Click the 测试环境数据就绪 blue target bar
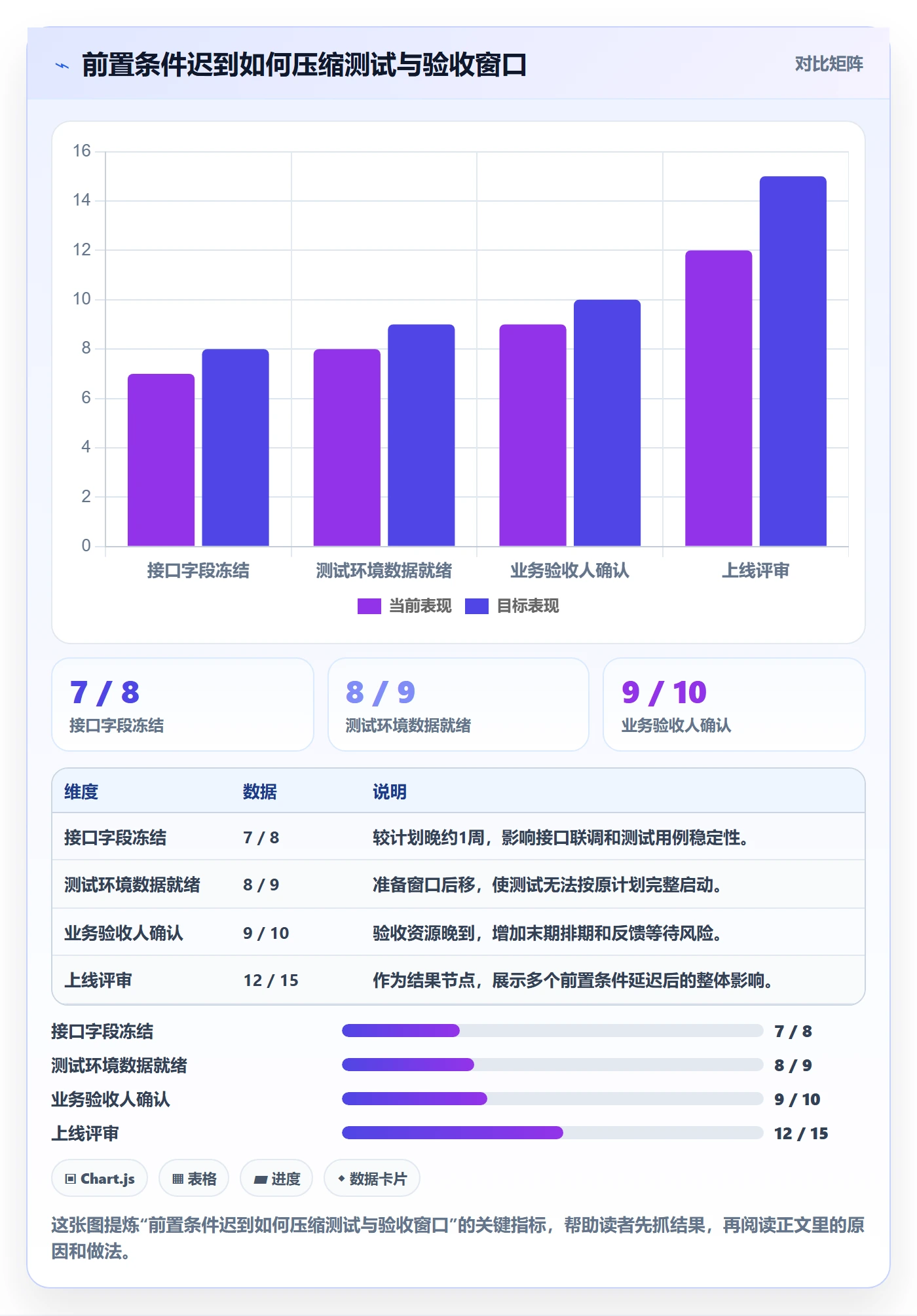This screenshot has width=917, height=1316. (x=421, y=435)
